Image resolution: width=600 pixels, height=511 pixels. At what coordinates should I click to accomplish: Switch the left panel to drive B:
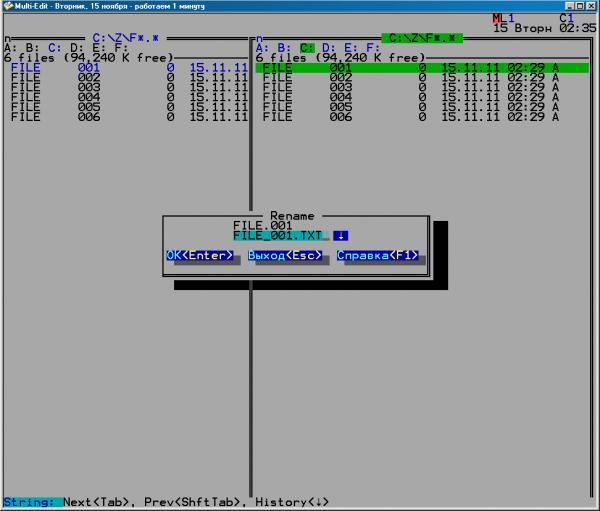32,47
